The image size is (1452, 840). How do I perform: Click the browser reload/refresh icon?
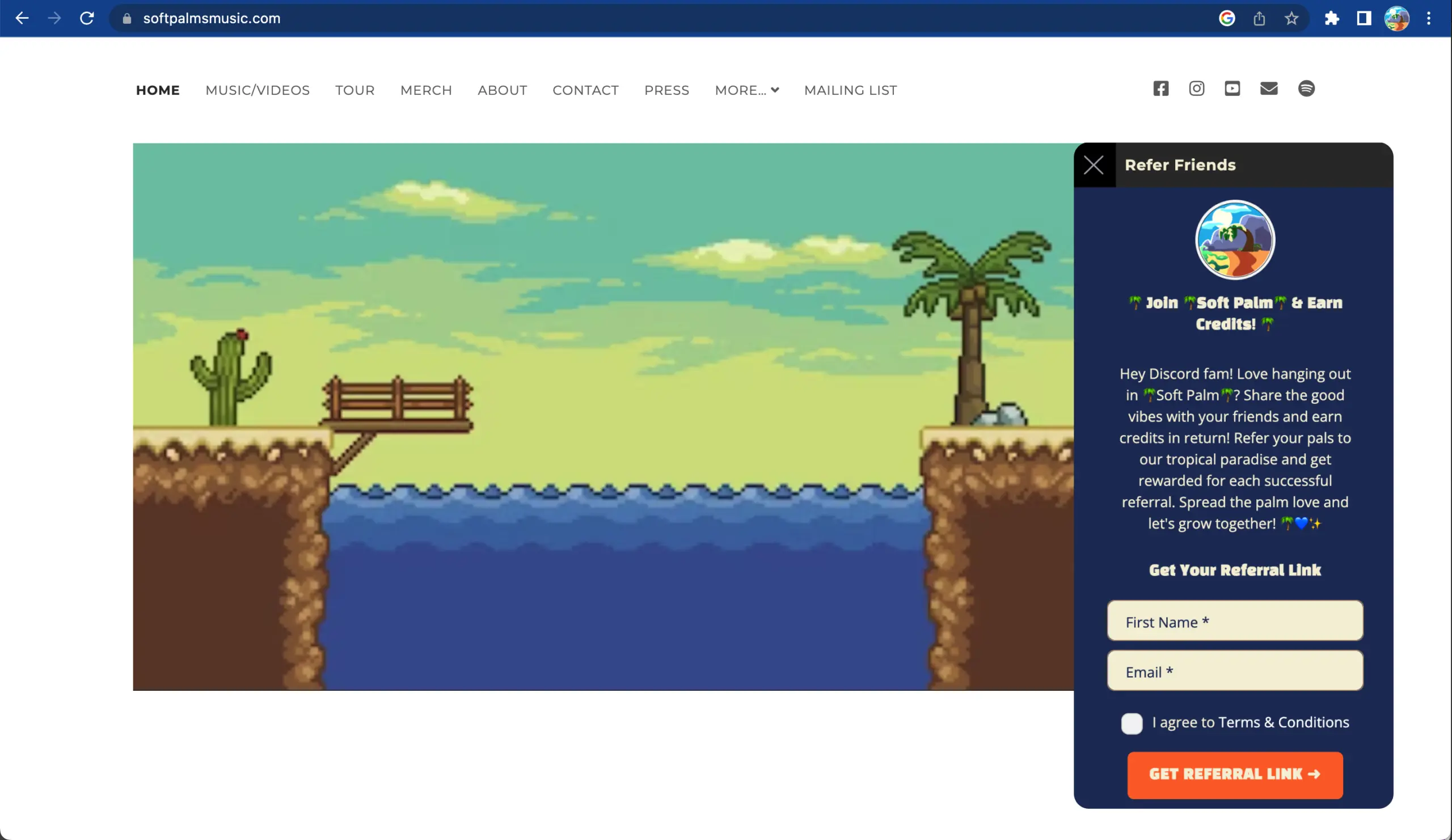click(88, 18)
